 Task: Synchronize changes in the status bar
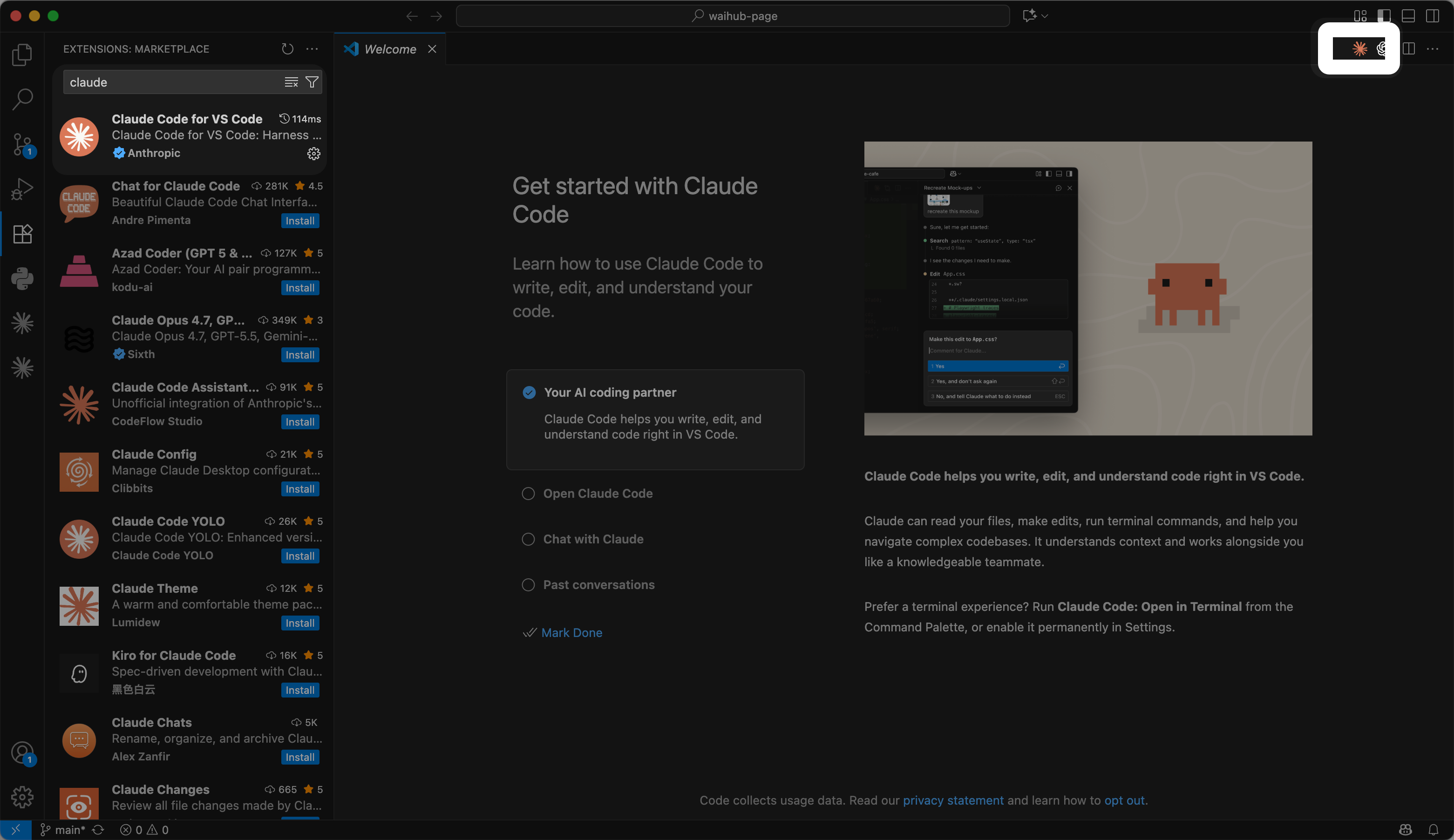point(99,830)
